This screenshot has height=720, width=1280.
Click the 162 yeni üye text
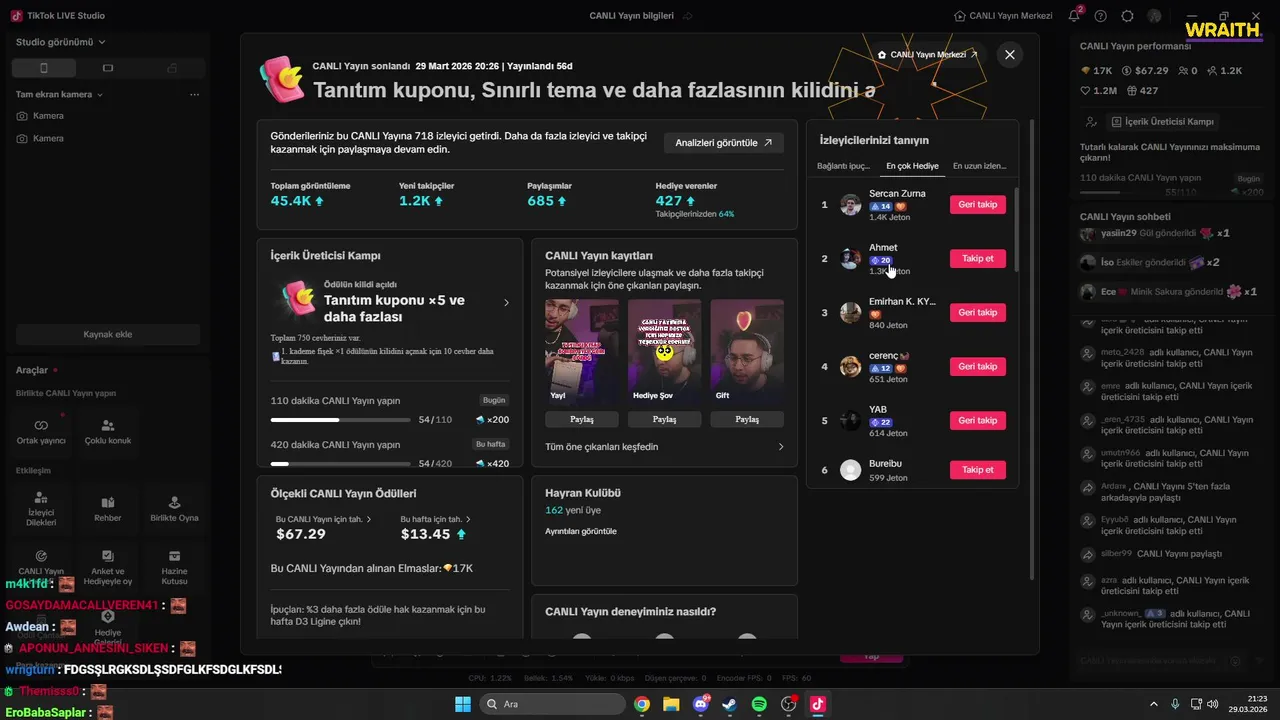pyautogui.click(x=574, y=510)
